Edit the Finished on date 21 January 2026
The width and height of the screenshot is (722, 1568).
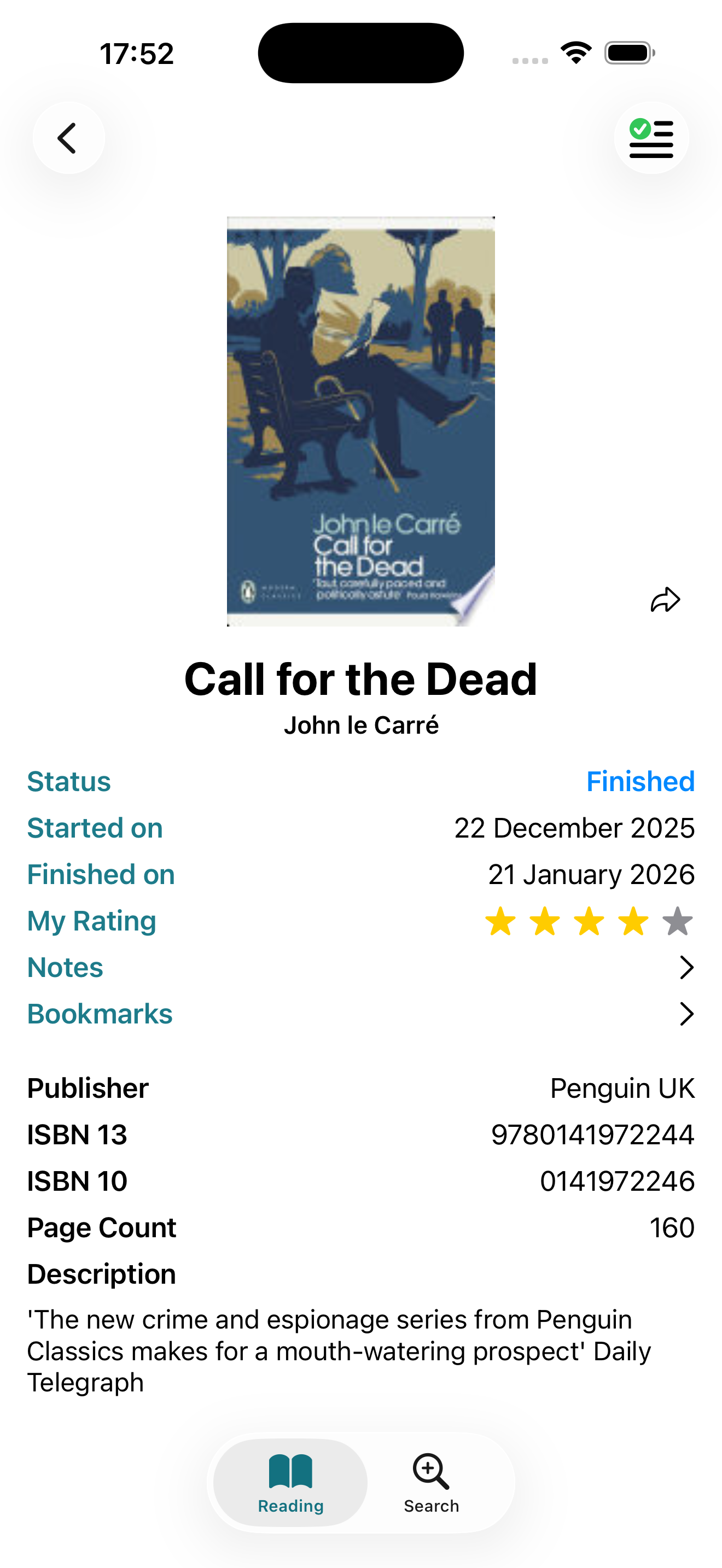pyautogui.click(x=591, y=875)
